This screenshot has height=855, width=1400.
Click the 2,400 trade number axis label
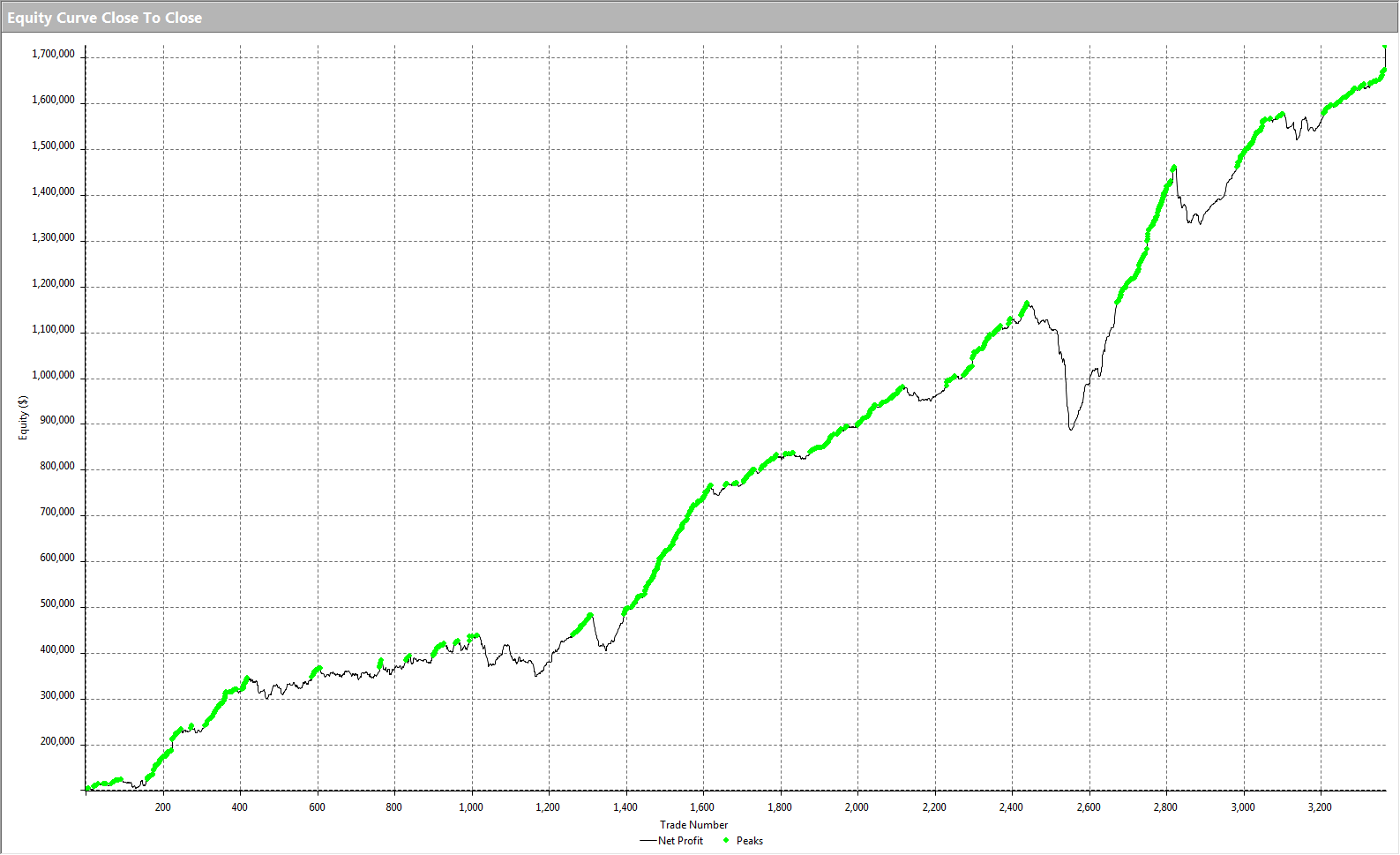point(1011,807)
